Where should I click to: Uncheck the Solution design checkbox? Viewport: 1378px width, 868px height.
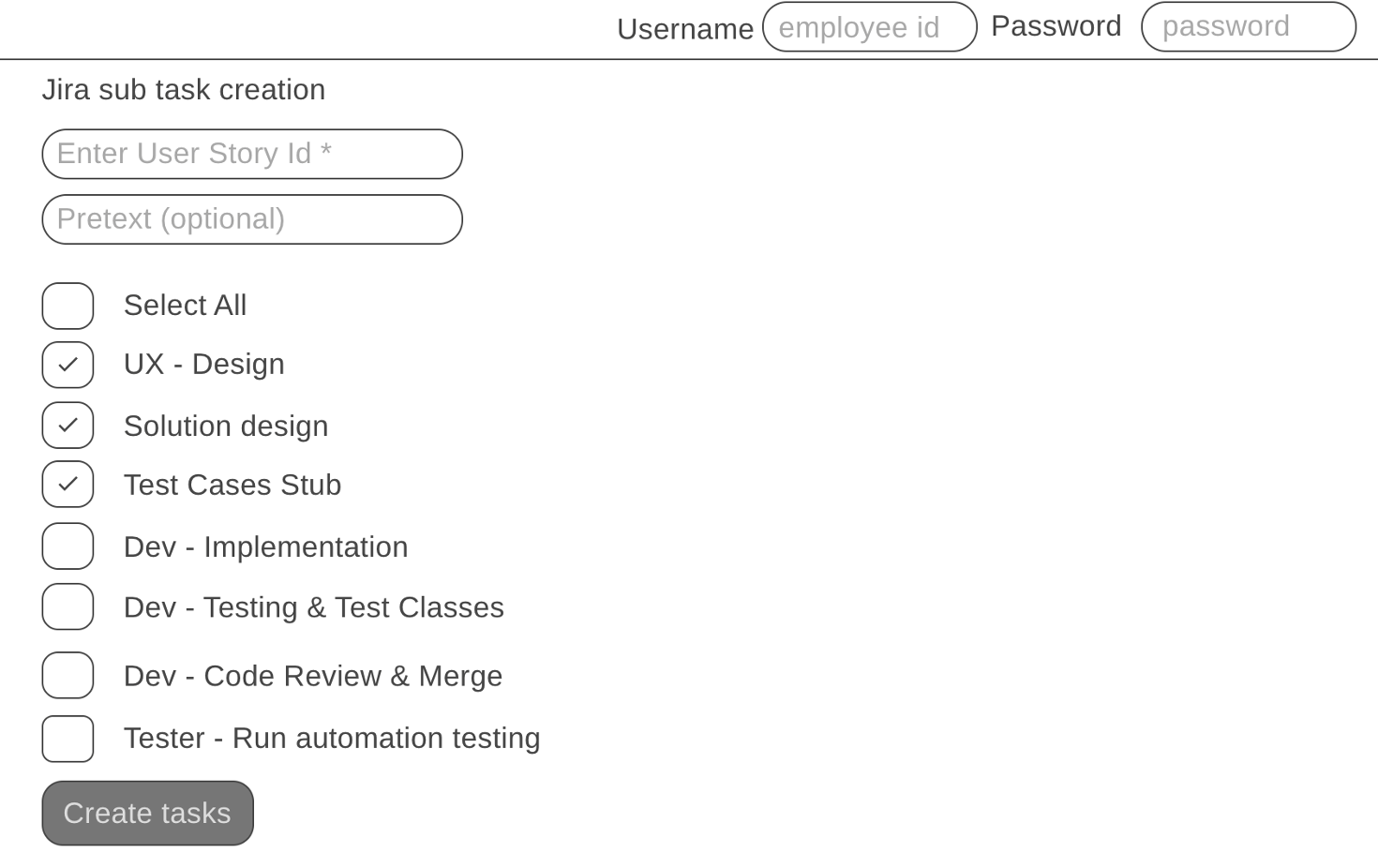[x=67, y=425]
